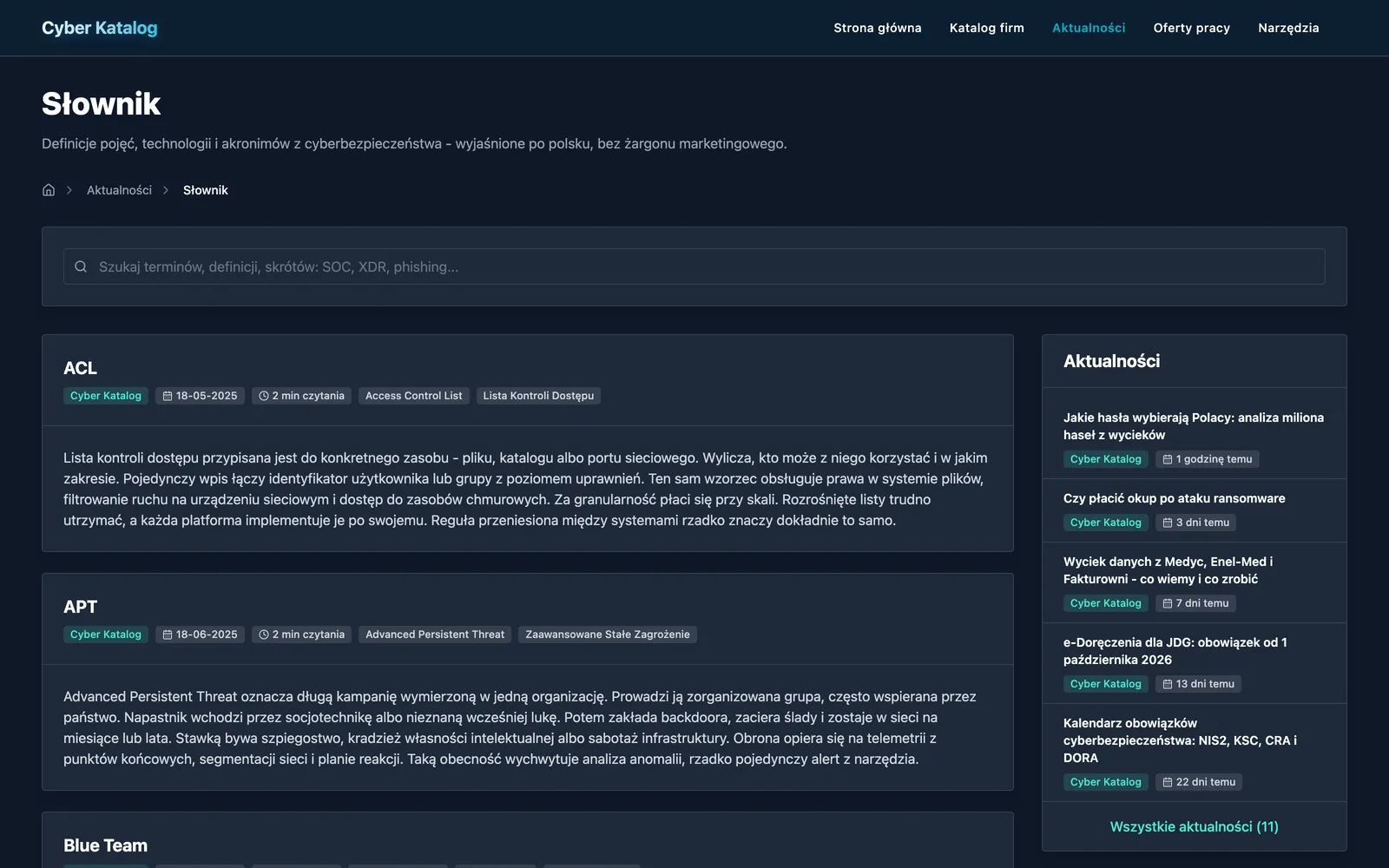Screen dimensions: 1389x868
Task: Click calendar icon beside '13 dni temu'
Action: (1168, 684)
